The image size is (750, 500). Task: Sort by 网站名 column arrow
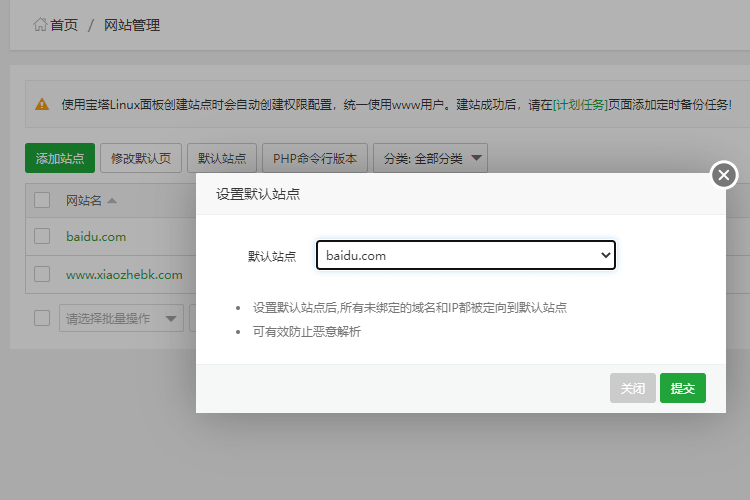click(x=112, y=200)
